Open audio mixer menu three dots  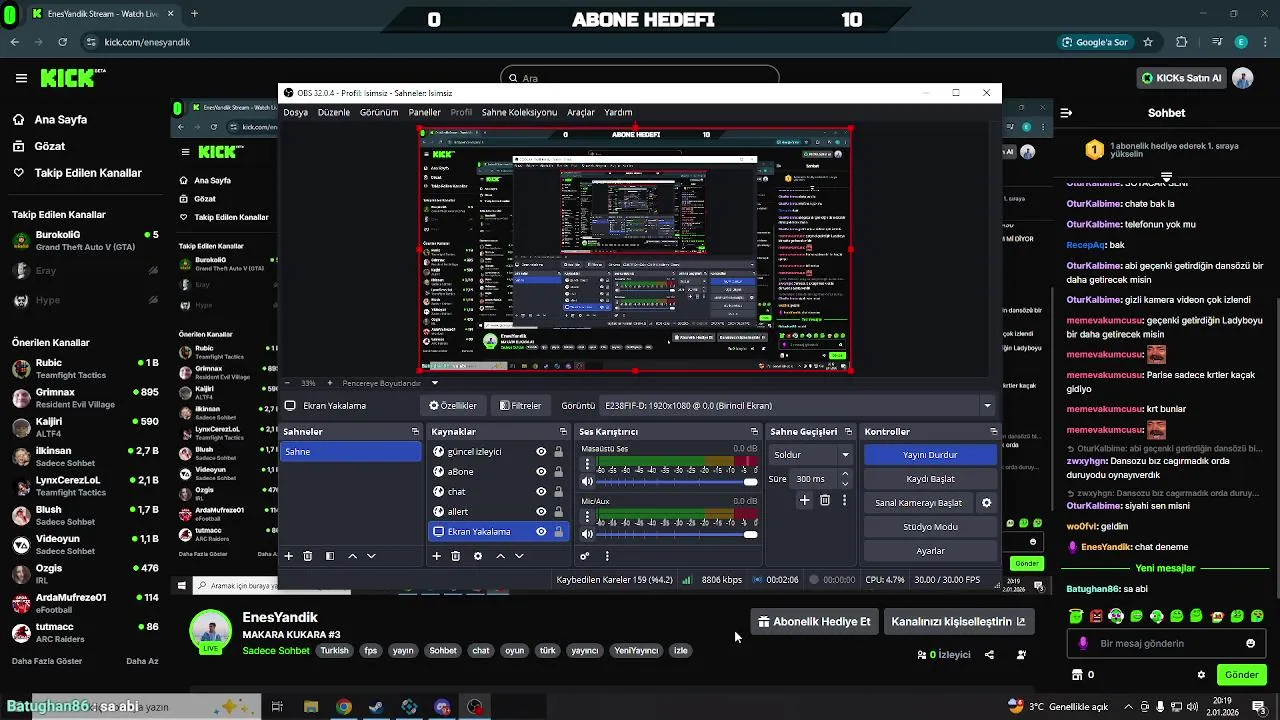[607, 556]
